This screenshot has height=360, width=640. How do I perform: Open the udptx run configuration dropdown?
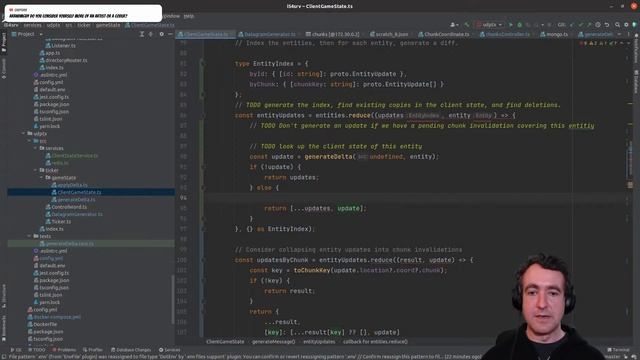click(489, 25)
